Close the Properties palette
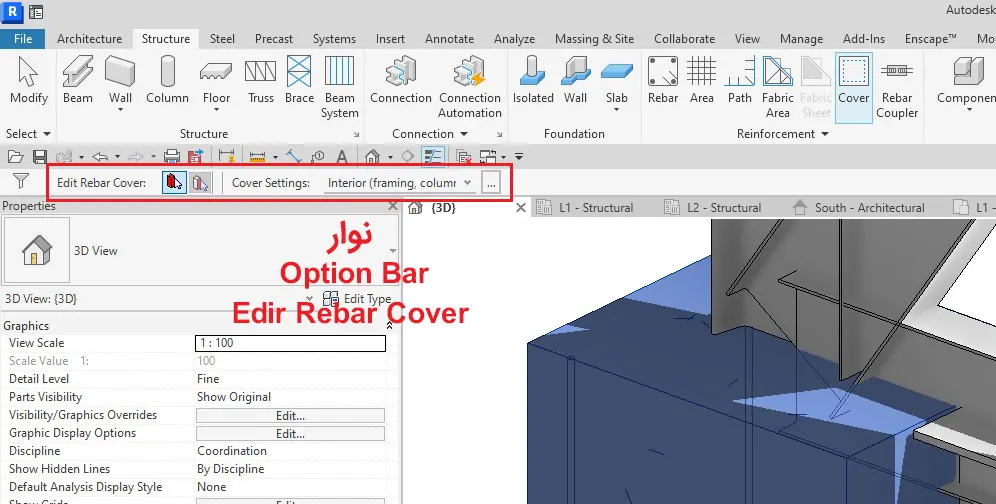This screenshot has width=996, height=504. click(393, 206)
